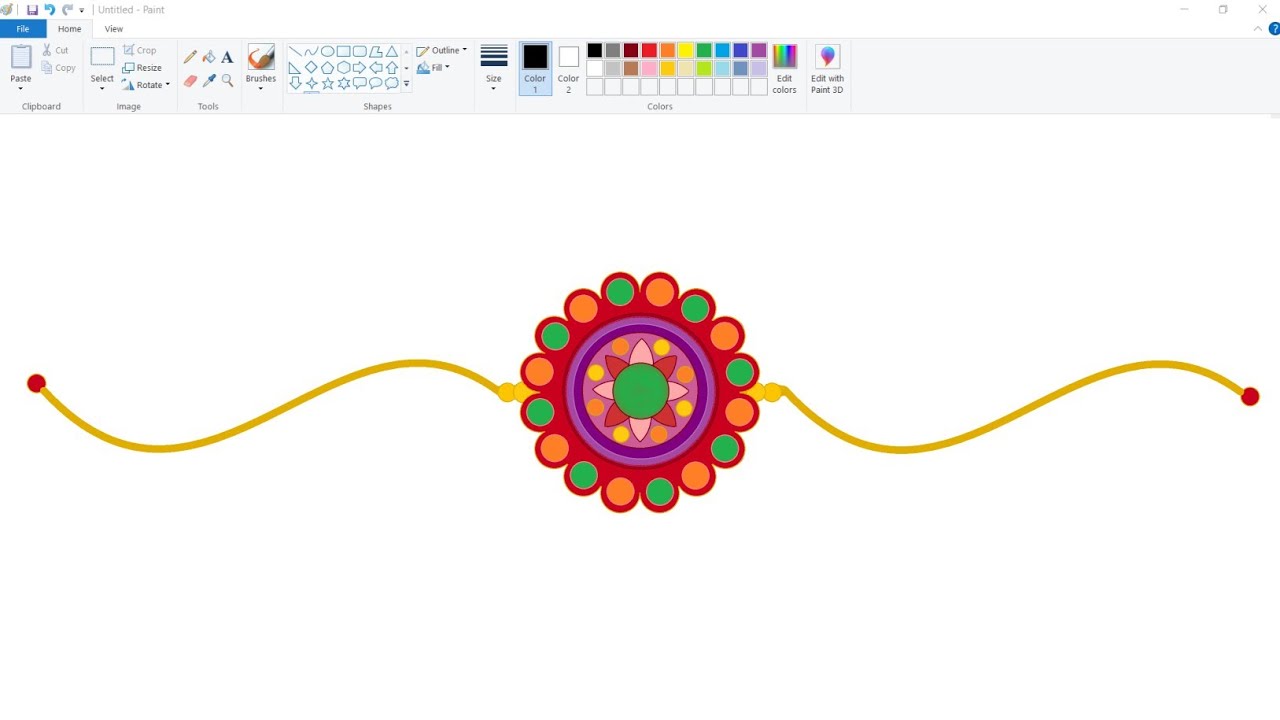
Task: Open Customize Quick Access Toolbar arrow
Action: pos(82,10)
